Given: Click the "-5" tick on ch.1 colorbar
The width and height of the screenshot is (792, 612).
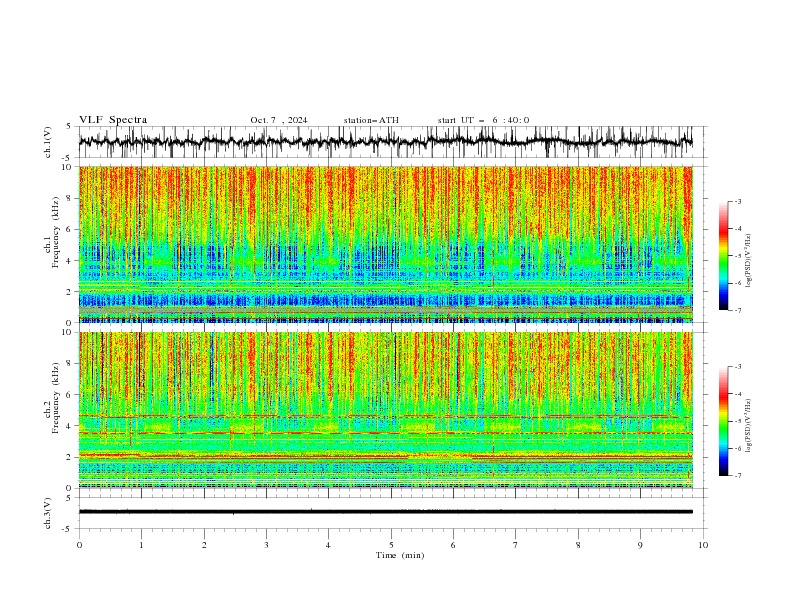Looking at the screenshot, I should point(737,256).
